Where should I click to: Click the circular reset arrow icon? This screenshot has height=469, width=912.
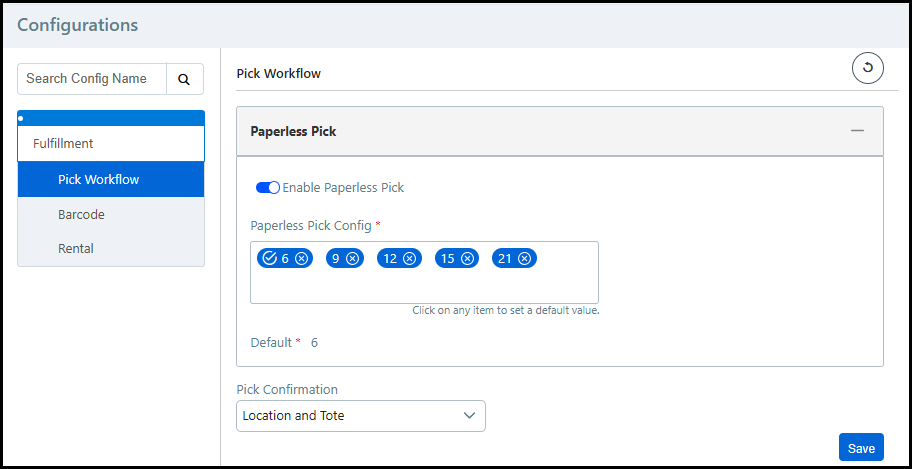click(x=867, y=68)
